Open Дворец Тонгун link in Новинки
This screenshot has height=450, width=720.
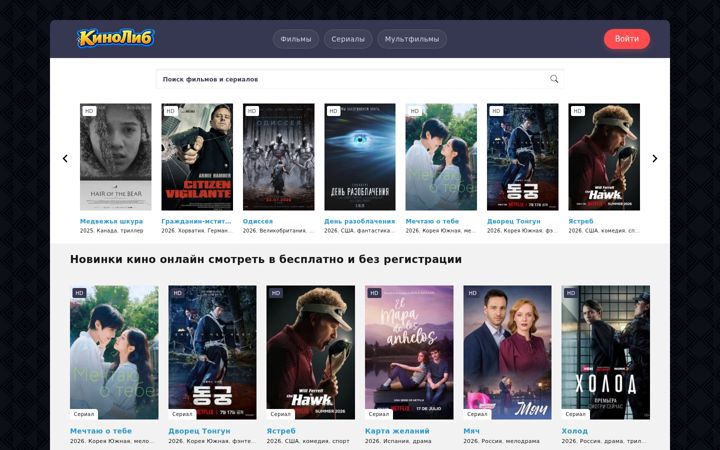pos(199,431)
